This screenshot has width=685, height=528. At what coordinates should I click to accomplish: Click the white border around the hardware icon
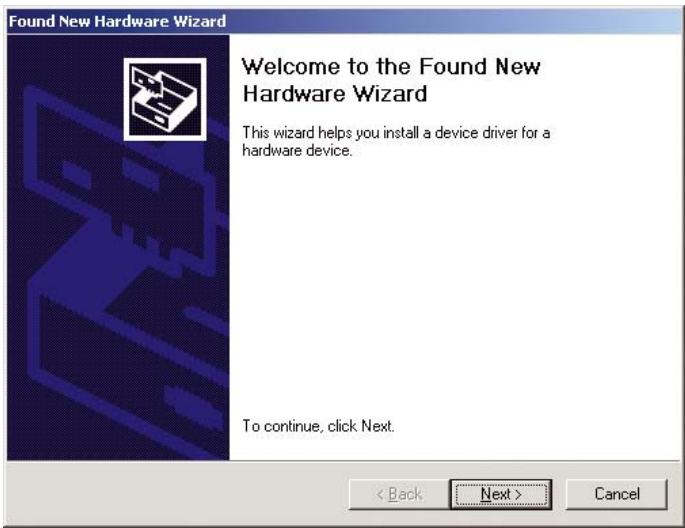(165, 60)
